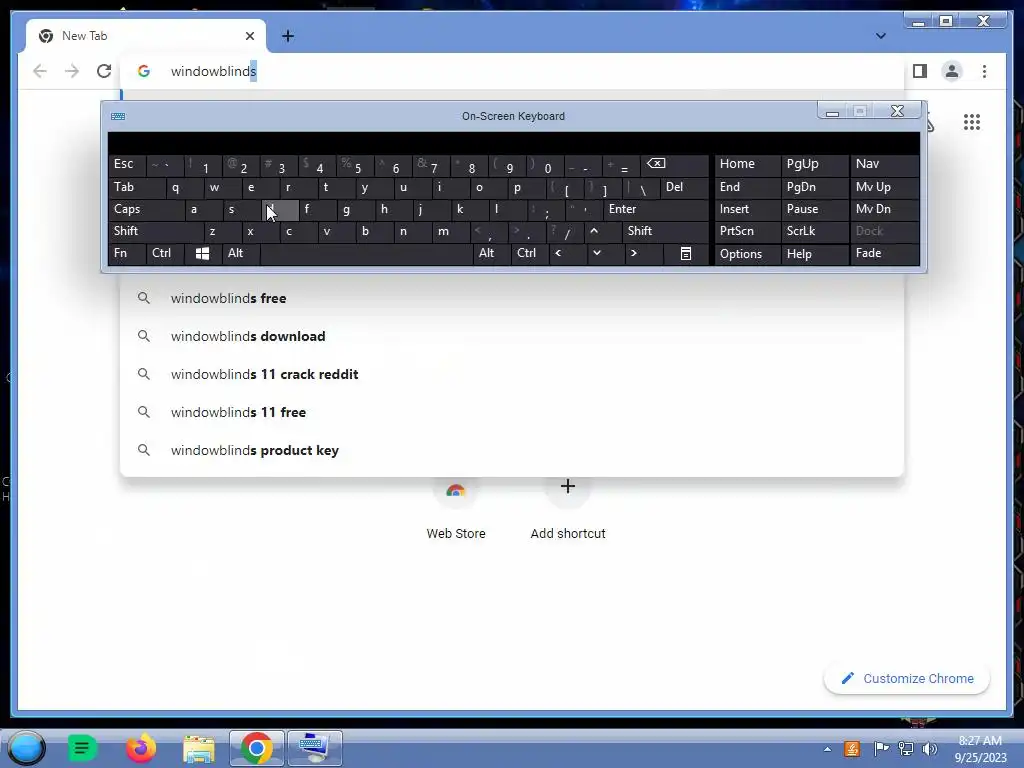Viewport: 1024px width, 768px height.
Task: Toggle the left Ctrl key on the keyboard
Action: [x=165, y=253]
